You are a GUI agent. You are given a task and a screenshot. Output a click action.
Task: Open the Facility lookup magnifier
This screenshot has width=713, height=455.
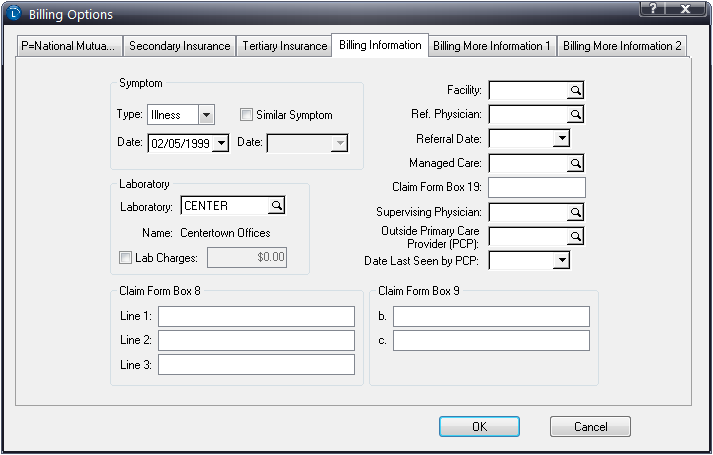[x=575, y=90]
